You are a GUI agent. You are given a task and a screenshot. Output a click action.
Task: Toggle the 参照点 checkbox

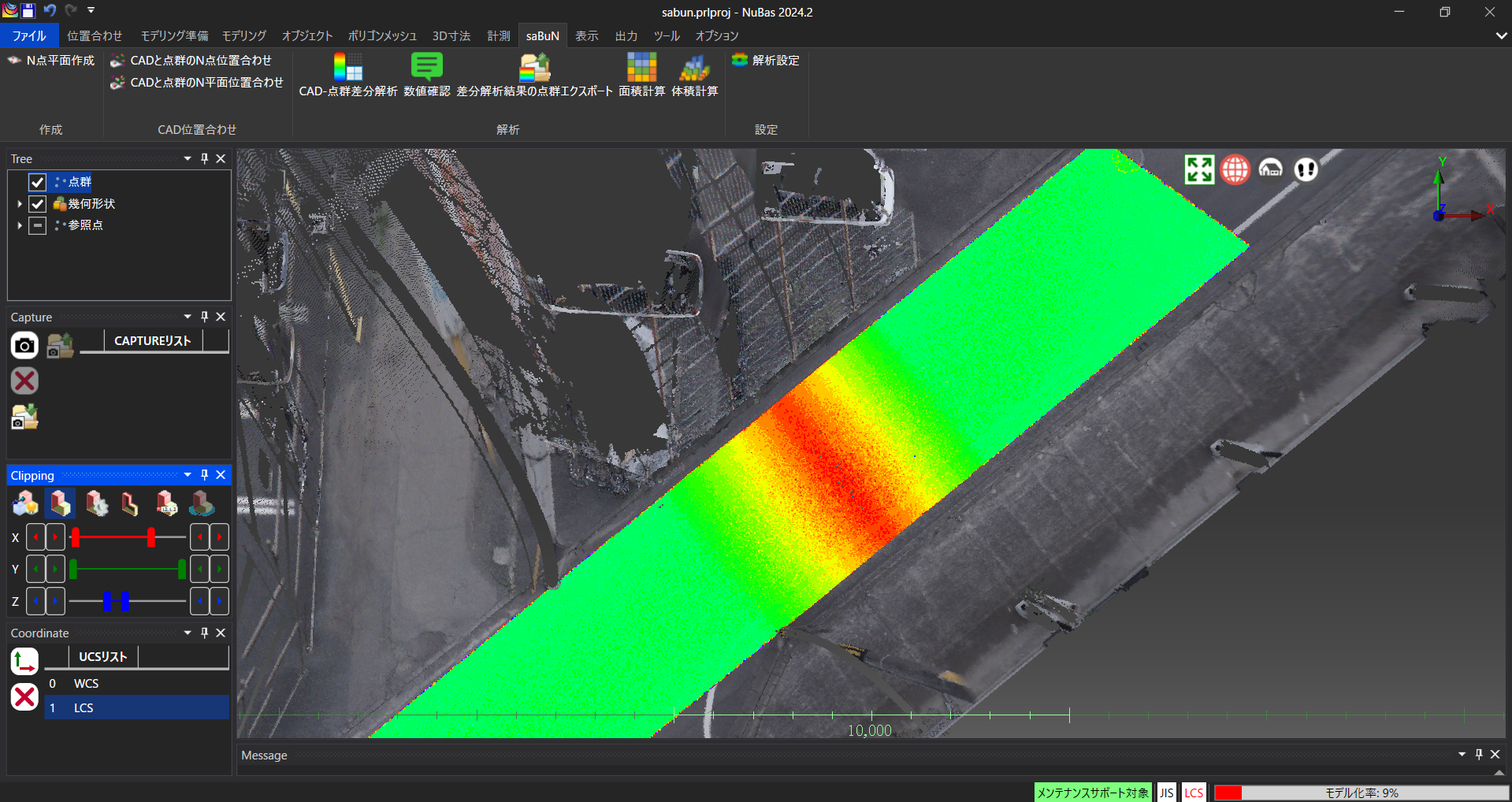(x=37, y=225)
